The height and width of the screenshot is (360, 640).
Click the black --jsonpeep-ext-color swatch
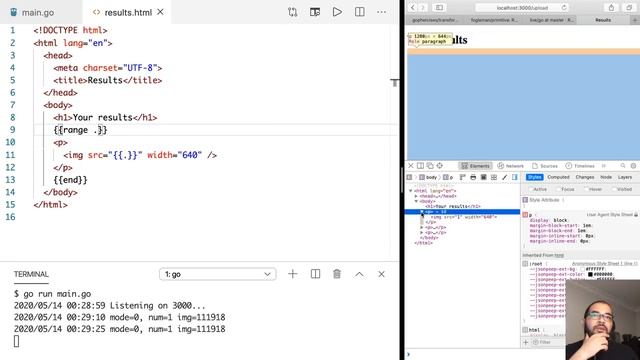pos(590,275)
